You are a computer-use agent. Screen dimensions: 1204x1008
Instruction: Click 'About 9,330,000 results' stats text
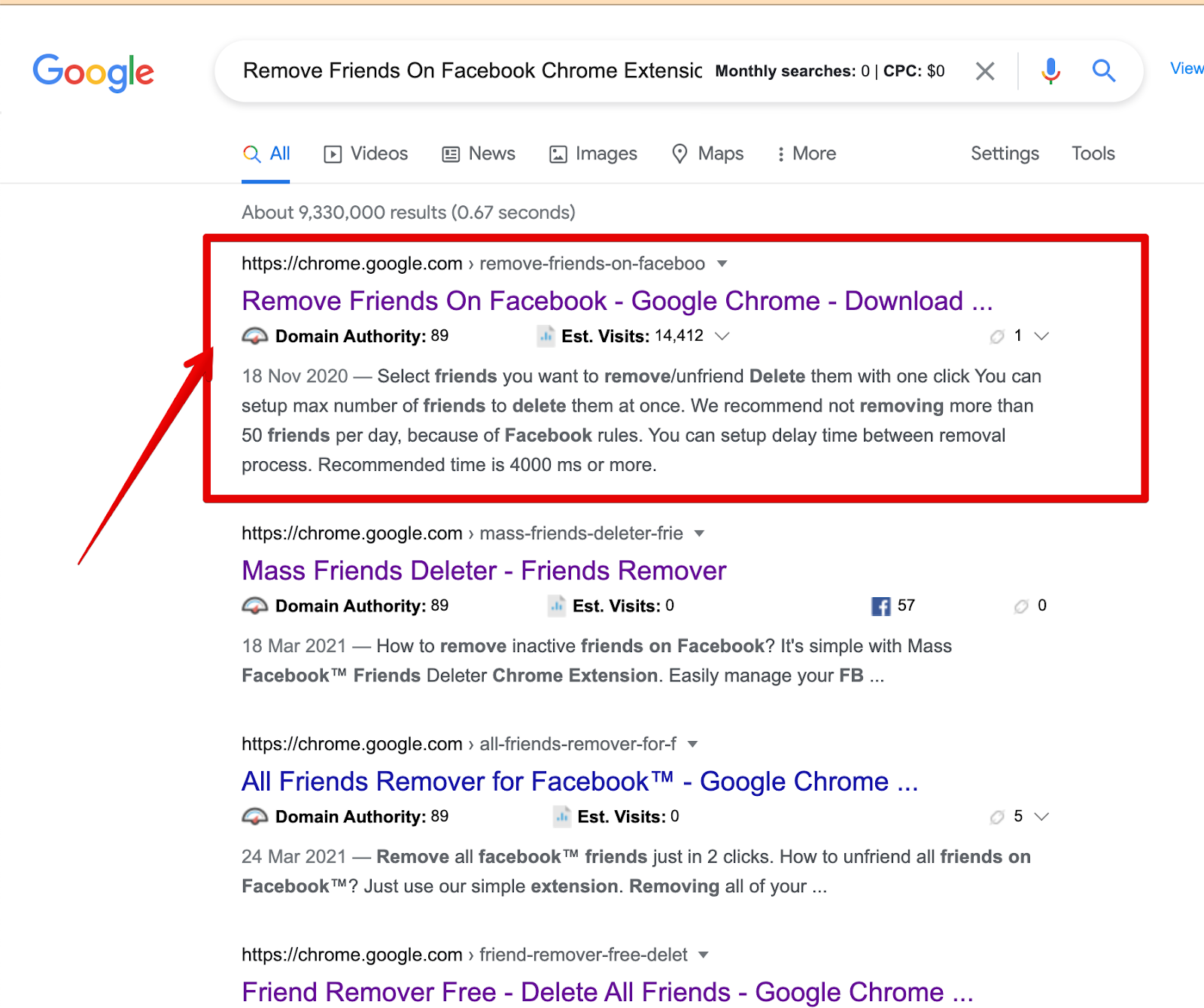[x=409, y=212]
